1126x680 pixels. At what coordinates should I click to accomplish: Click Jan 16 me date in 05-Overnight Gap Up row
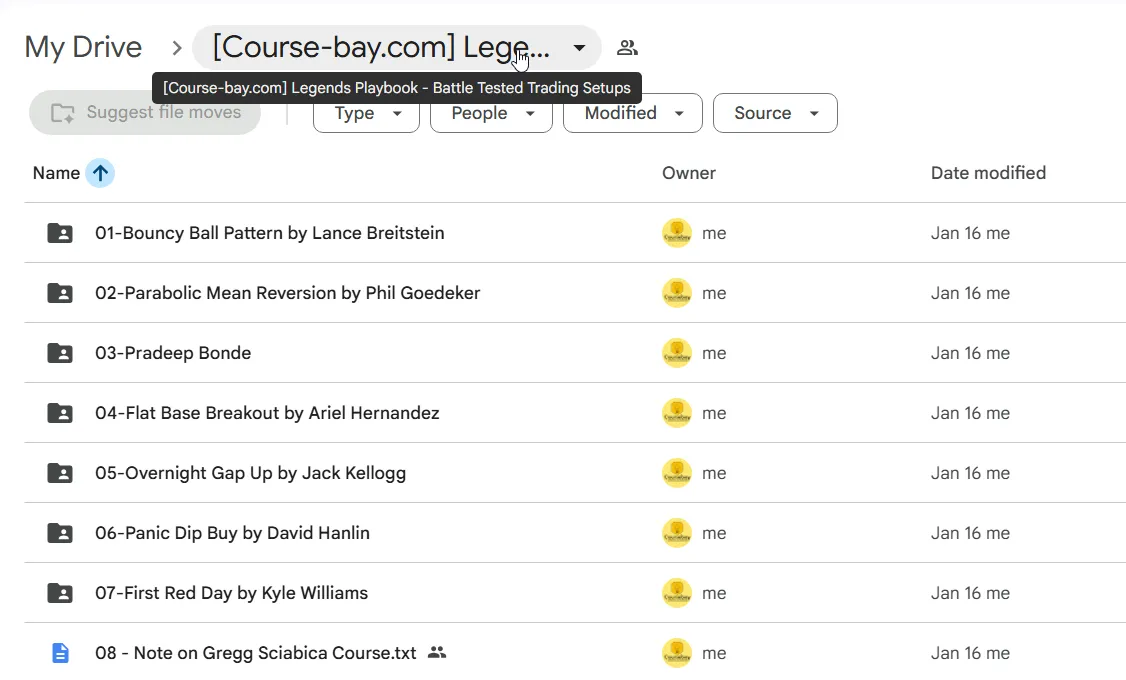pos(970,473)
